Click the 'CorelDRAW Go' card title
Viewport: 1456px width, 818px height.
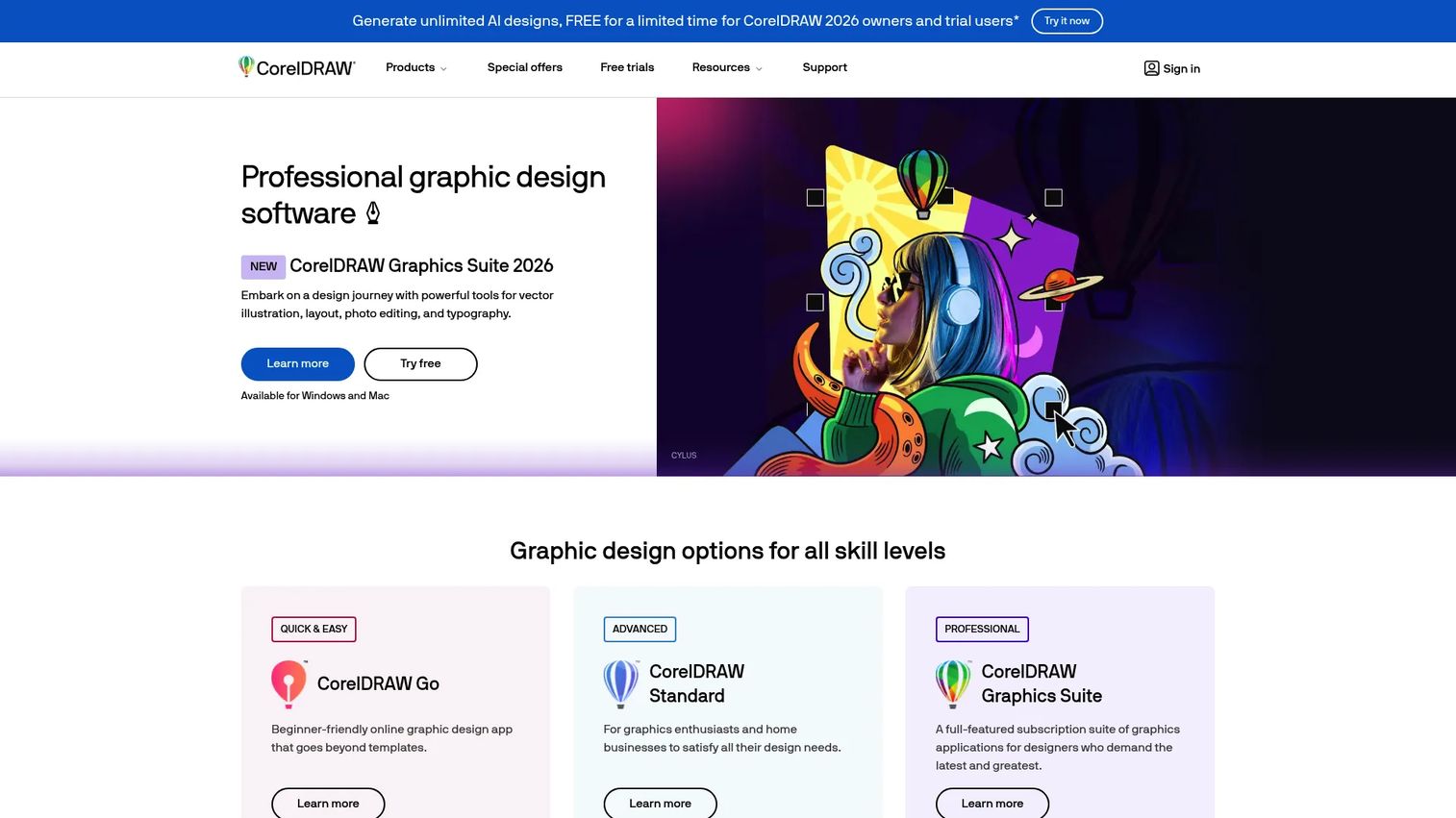[378, 683]
